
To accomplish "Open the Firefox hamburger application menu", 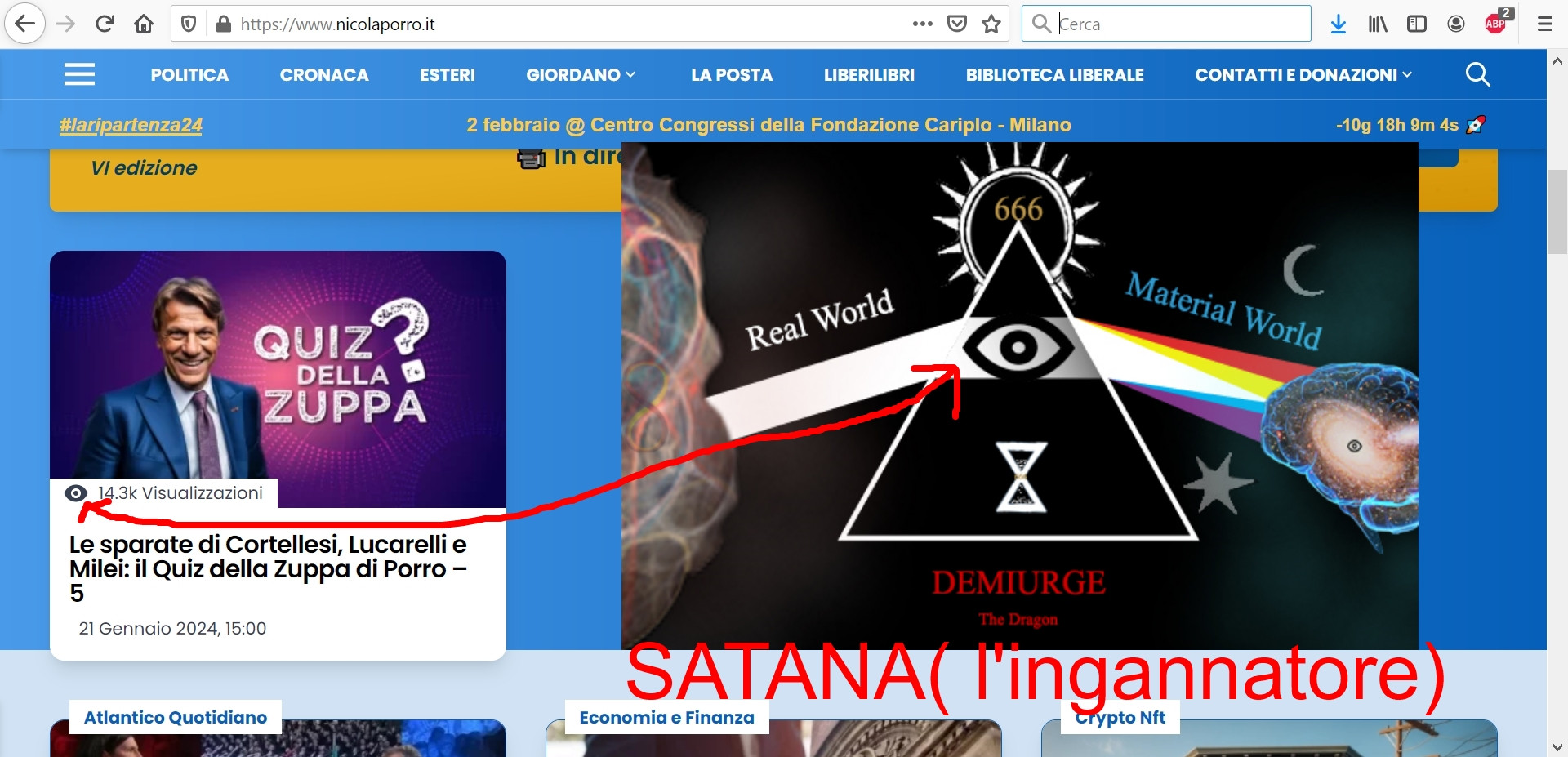I will tap(1544, 24).
